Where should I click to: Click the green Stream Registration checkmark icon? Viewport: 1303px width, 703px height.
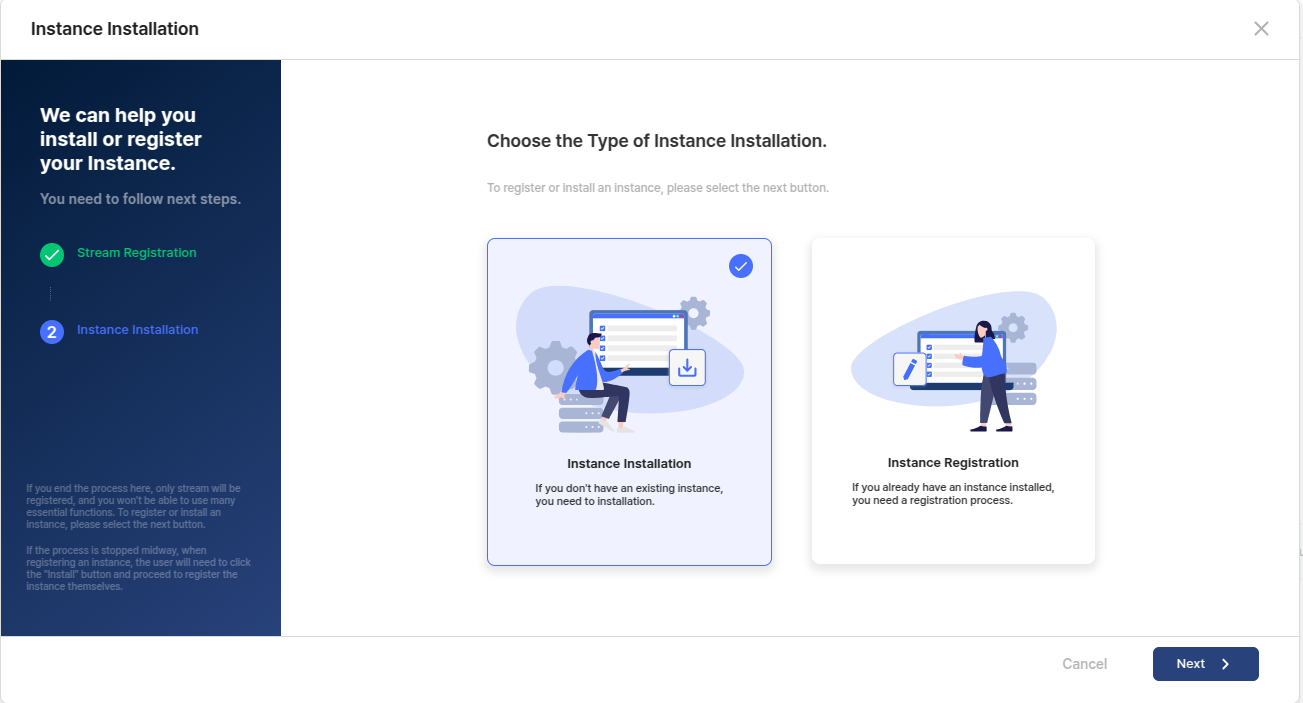pyautogui.click(x=52, y=255)
